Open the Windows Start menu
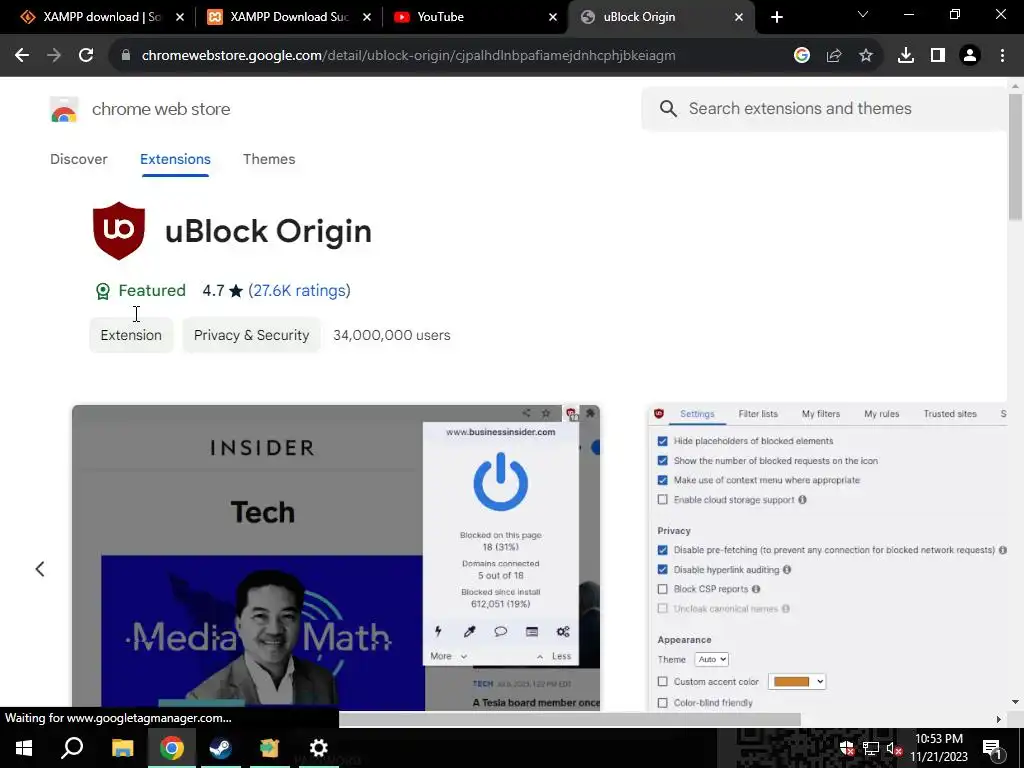This screenshot has width=1024, height=768. coord(24,748)
